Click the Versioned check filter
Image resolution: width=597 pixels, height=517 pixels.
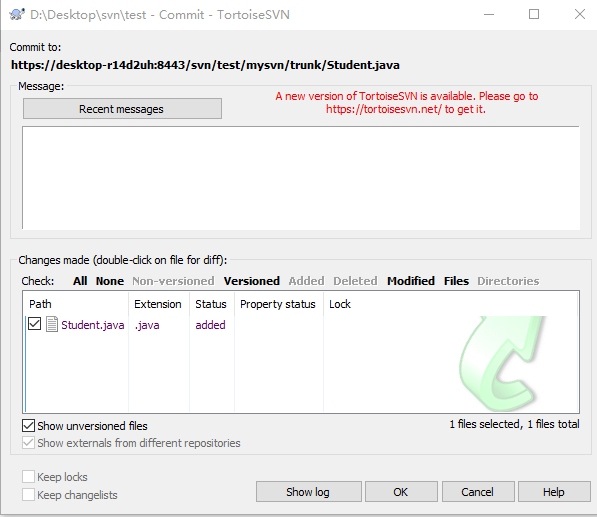point(252,281)
